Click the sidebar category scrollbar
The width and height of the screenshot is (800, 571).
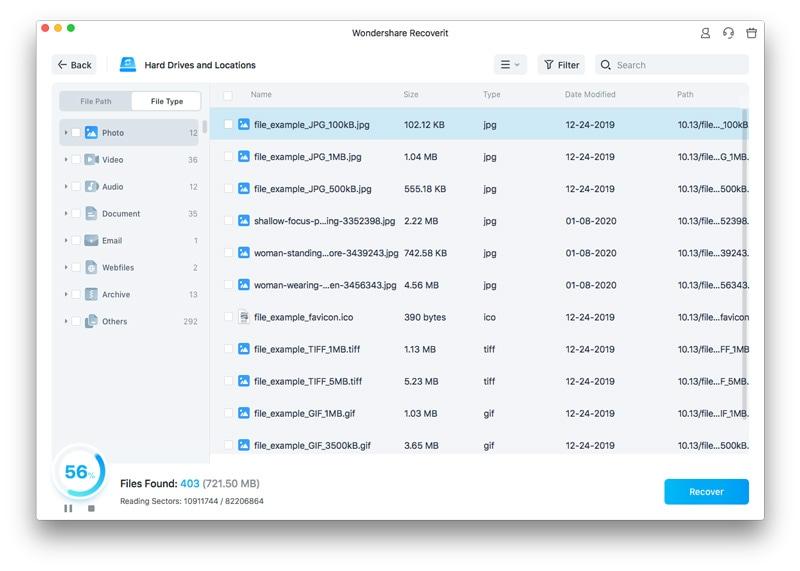205,127
